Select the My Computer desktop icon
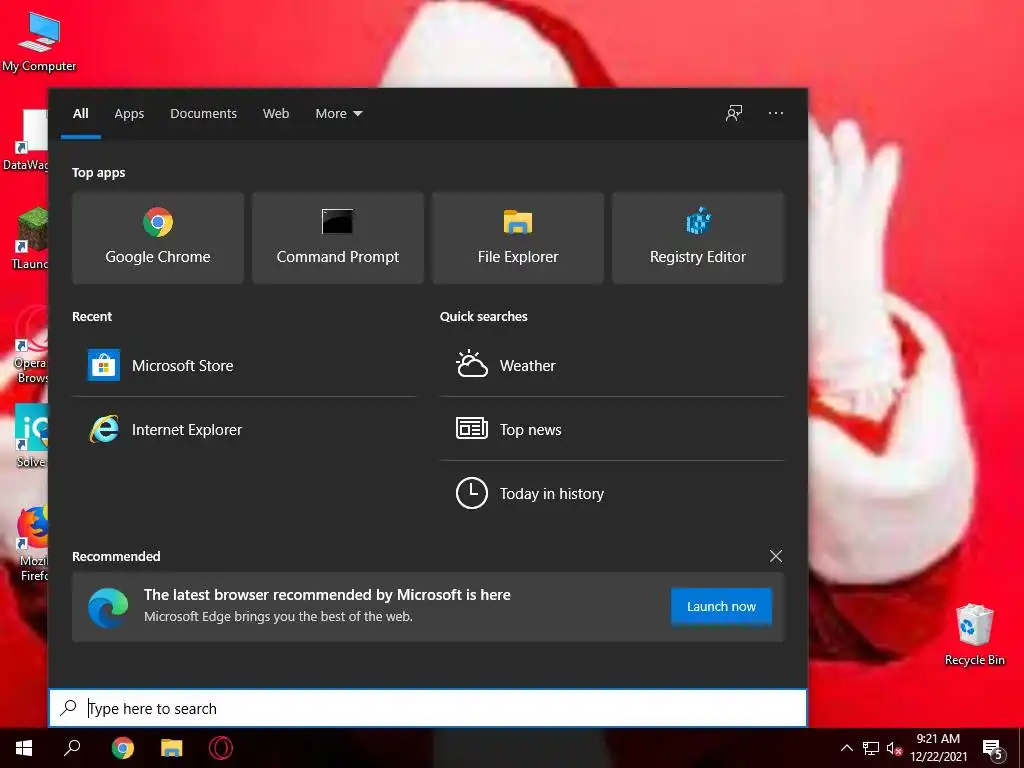 [39, 40]
